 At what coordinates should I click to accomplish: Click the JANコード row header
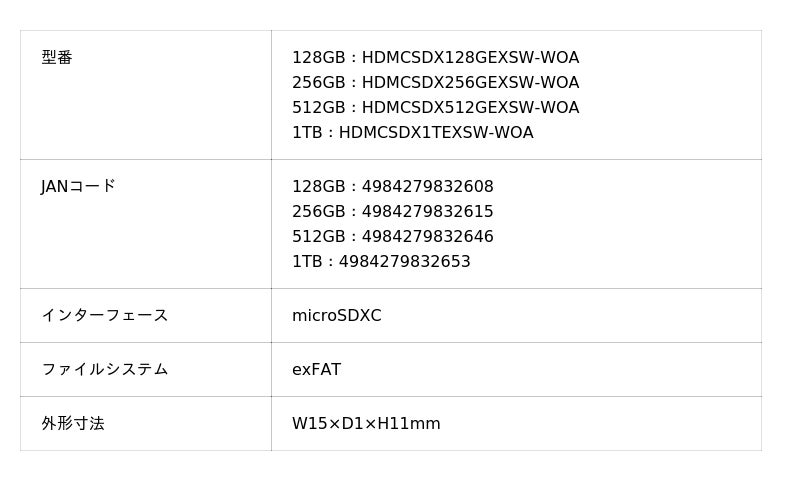point(78,187)
